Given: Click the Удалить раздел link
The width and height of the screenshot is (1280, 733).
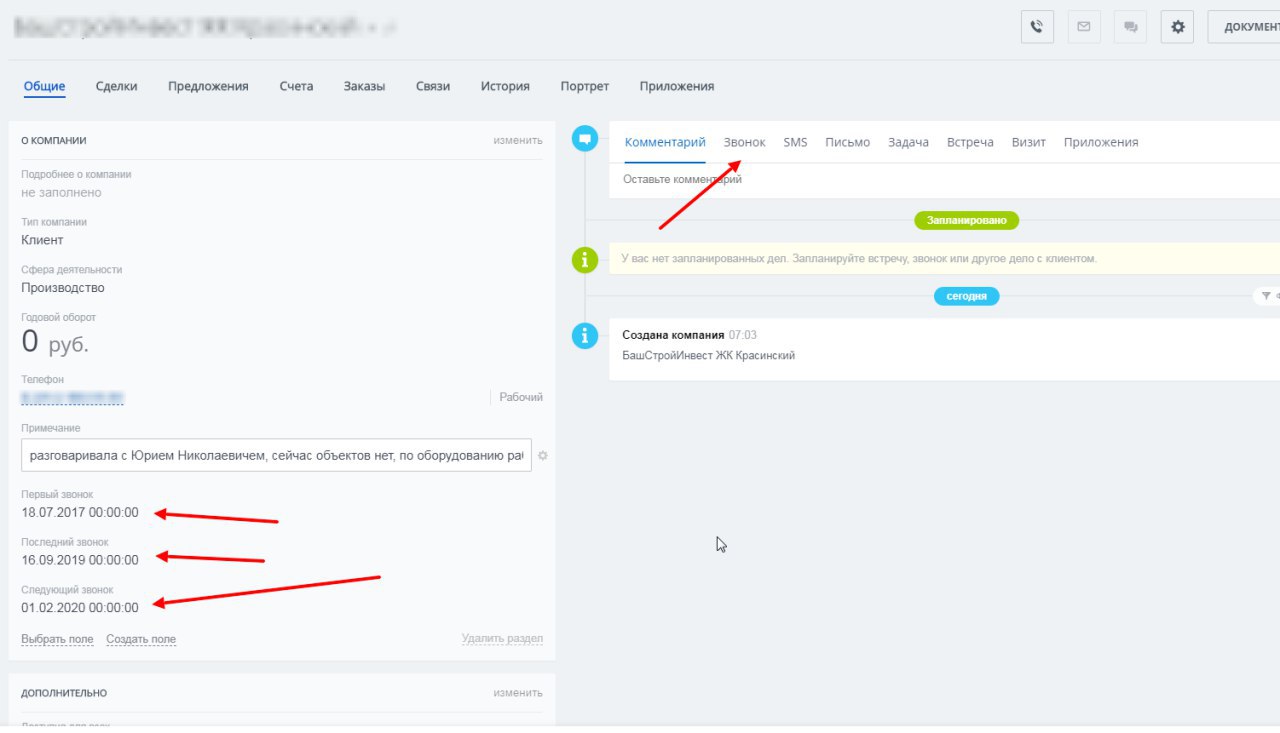Looking at the screenshot, I should tap(502, 638).
